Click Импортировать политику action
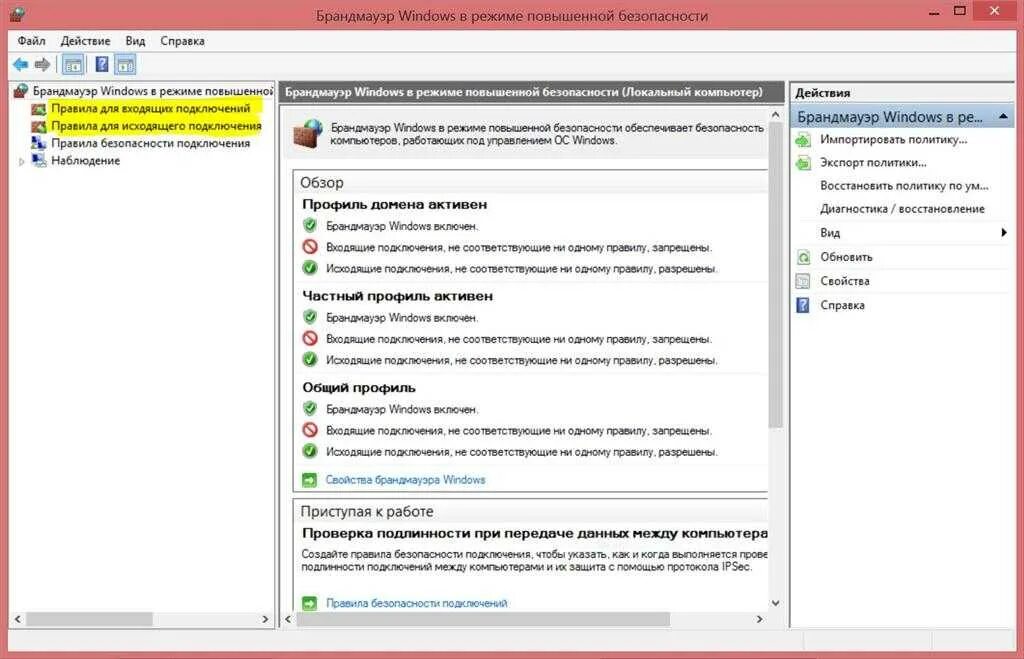The height and width of the screenshot is (659, 1024). tap(893, 139)
